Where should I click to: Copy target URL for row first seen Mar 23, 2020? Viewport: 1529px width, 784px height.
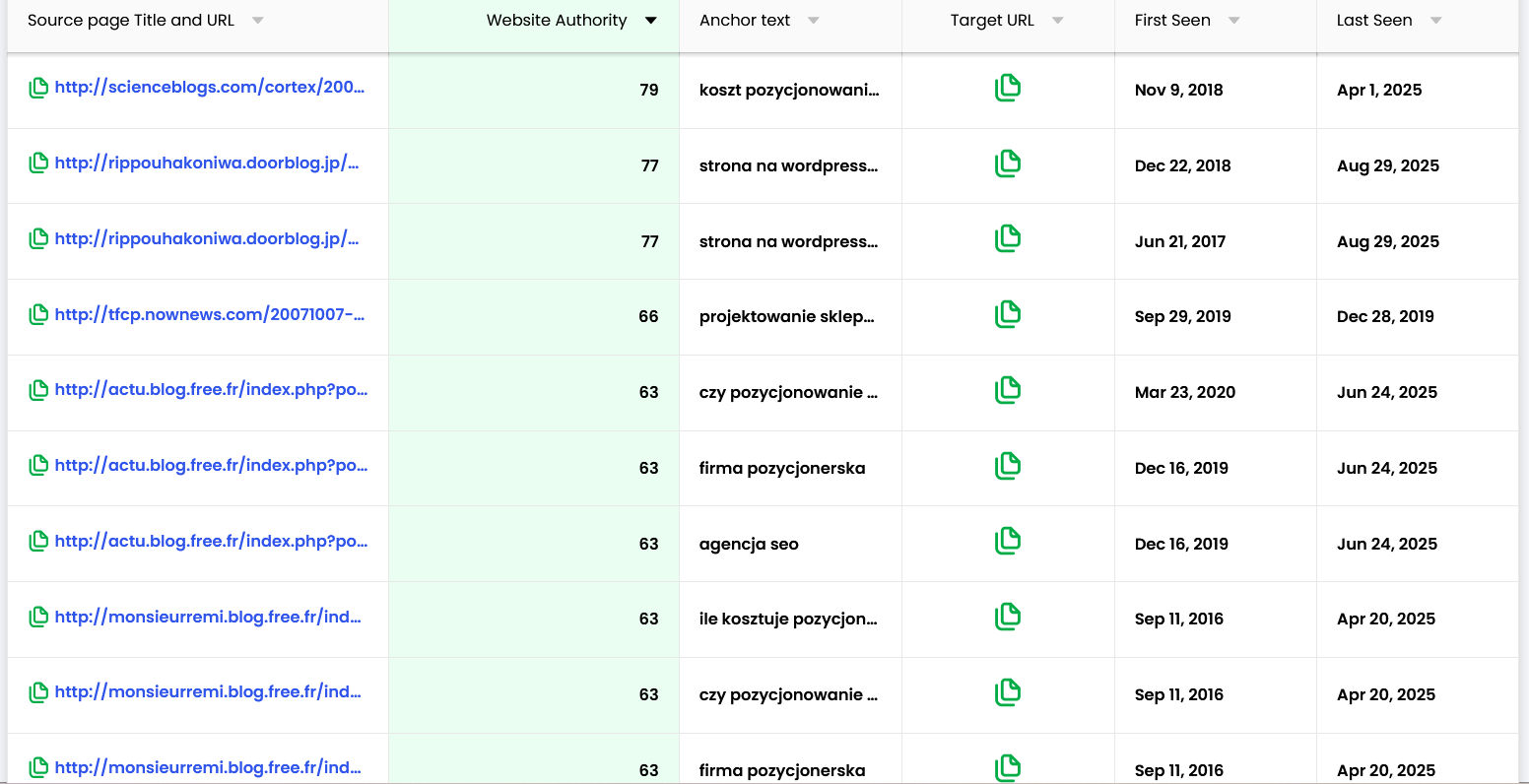point(1007,390)
